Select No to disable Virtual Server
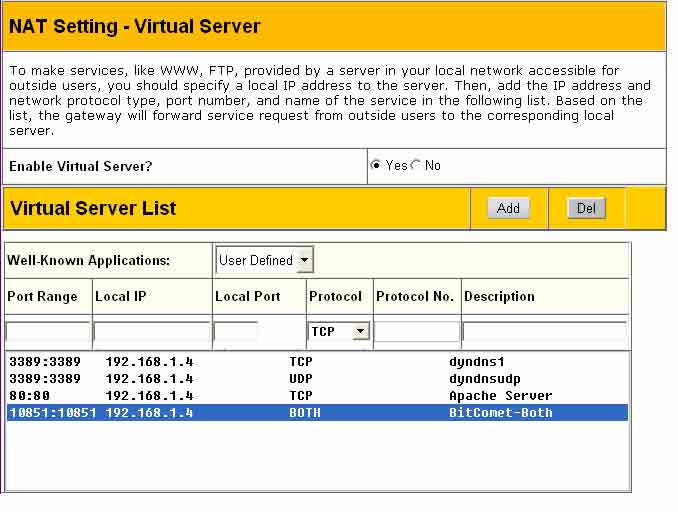678x512 pixels. pyautogui.click(x=416, y=165)
